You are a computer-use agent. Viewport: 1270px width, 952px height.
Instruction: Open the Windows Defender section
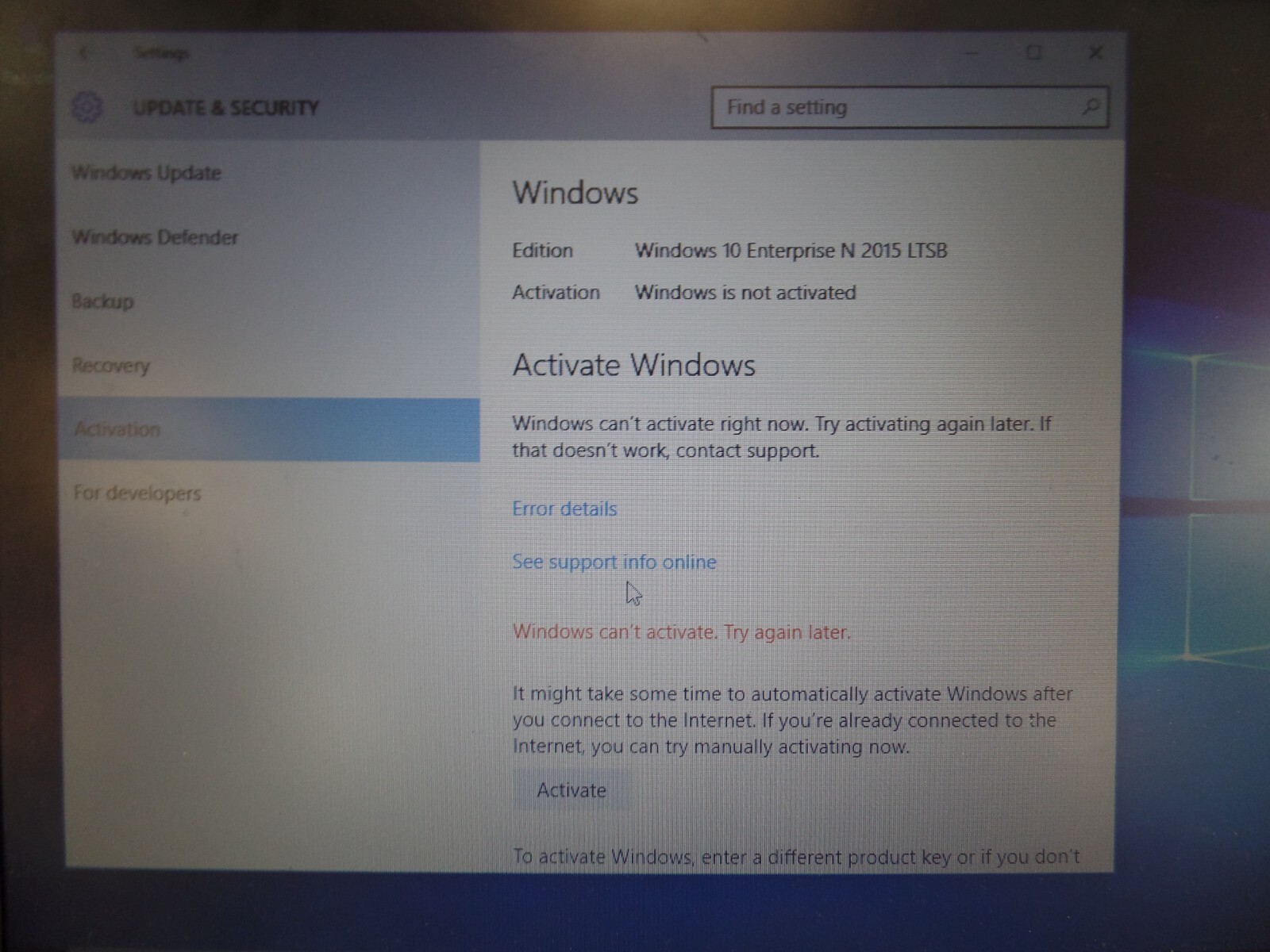point(269,237)
